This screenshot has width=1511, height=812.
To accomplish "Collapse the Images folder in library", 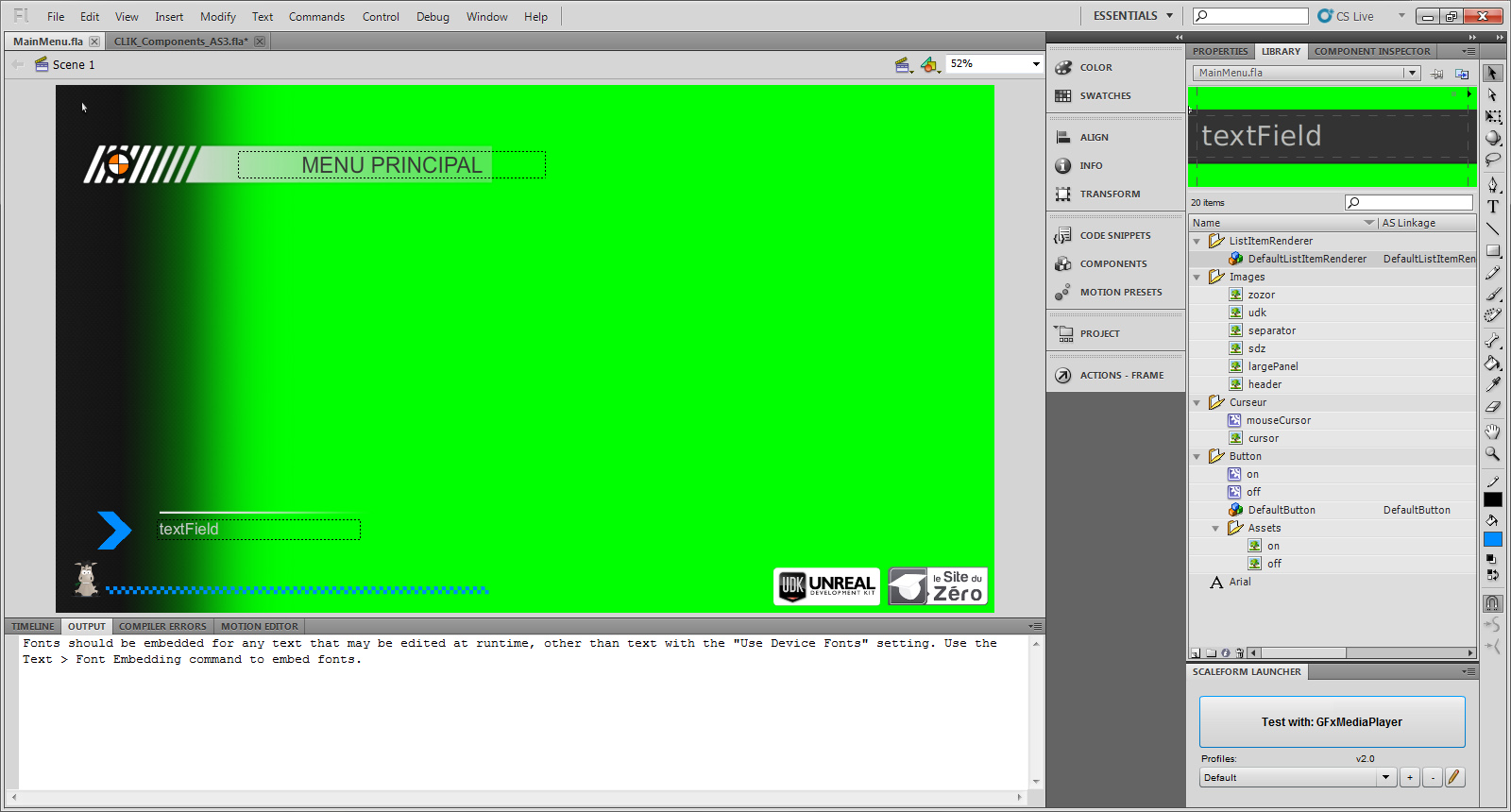I will (1197, 278).
